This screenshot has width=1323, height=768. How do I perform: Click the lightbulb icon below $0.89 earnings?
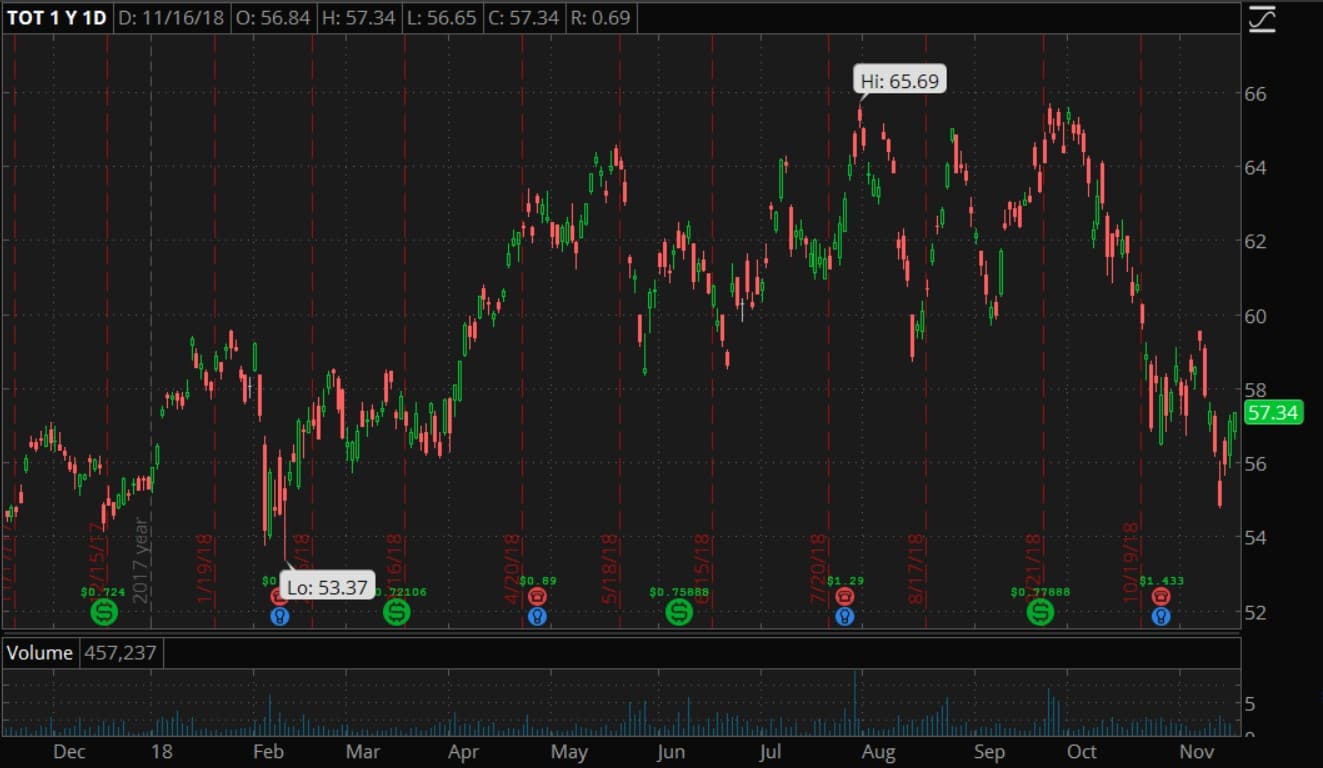(537, 616)
